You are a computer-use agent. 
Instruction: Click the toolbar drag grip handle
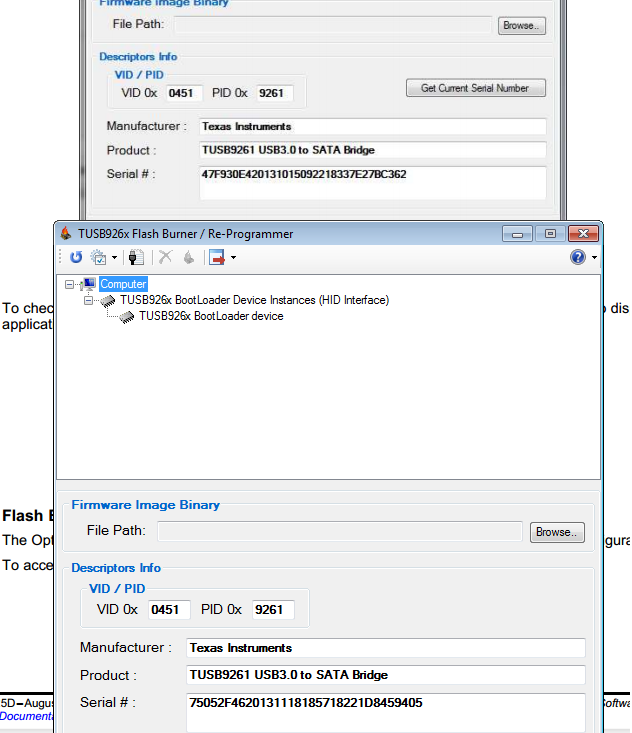tap(60, 257)
